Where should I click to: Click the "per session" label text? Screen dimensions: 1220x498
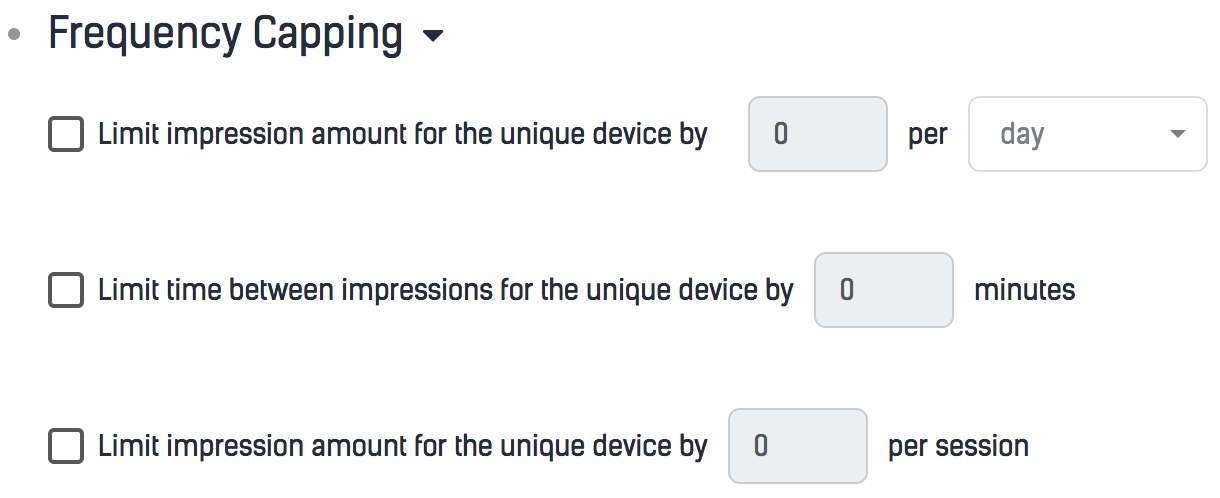click(958, 446)
